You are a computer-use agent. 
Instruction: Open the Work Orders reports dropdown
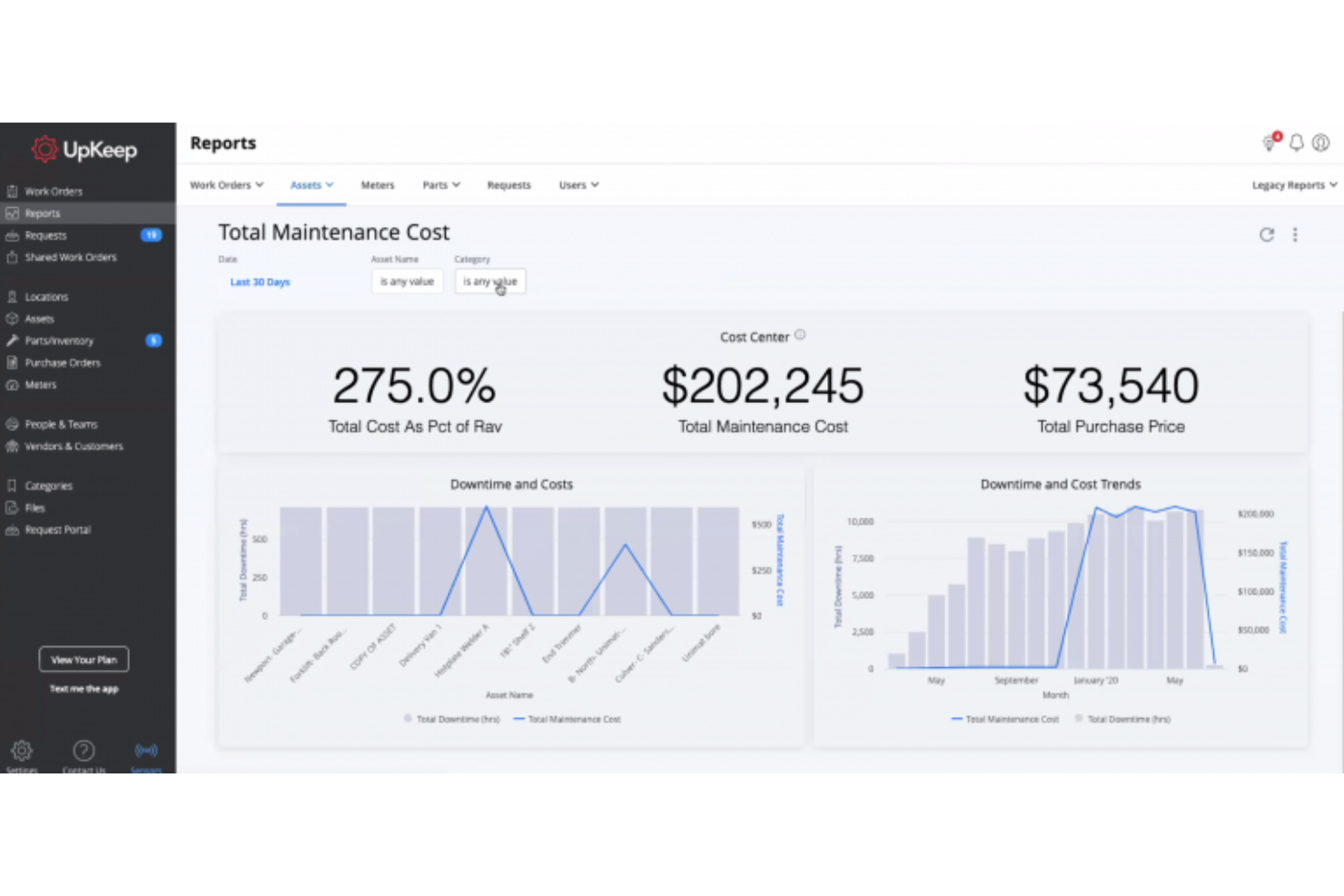click(225, 184)
